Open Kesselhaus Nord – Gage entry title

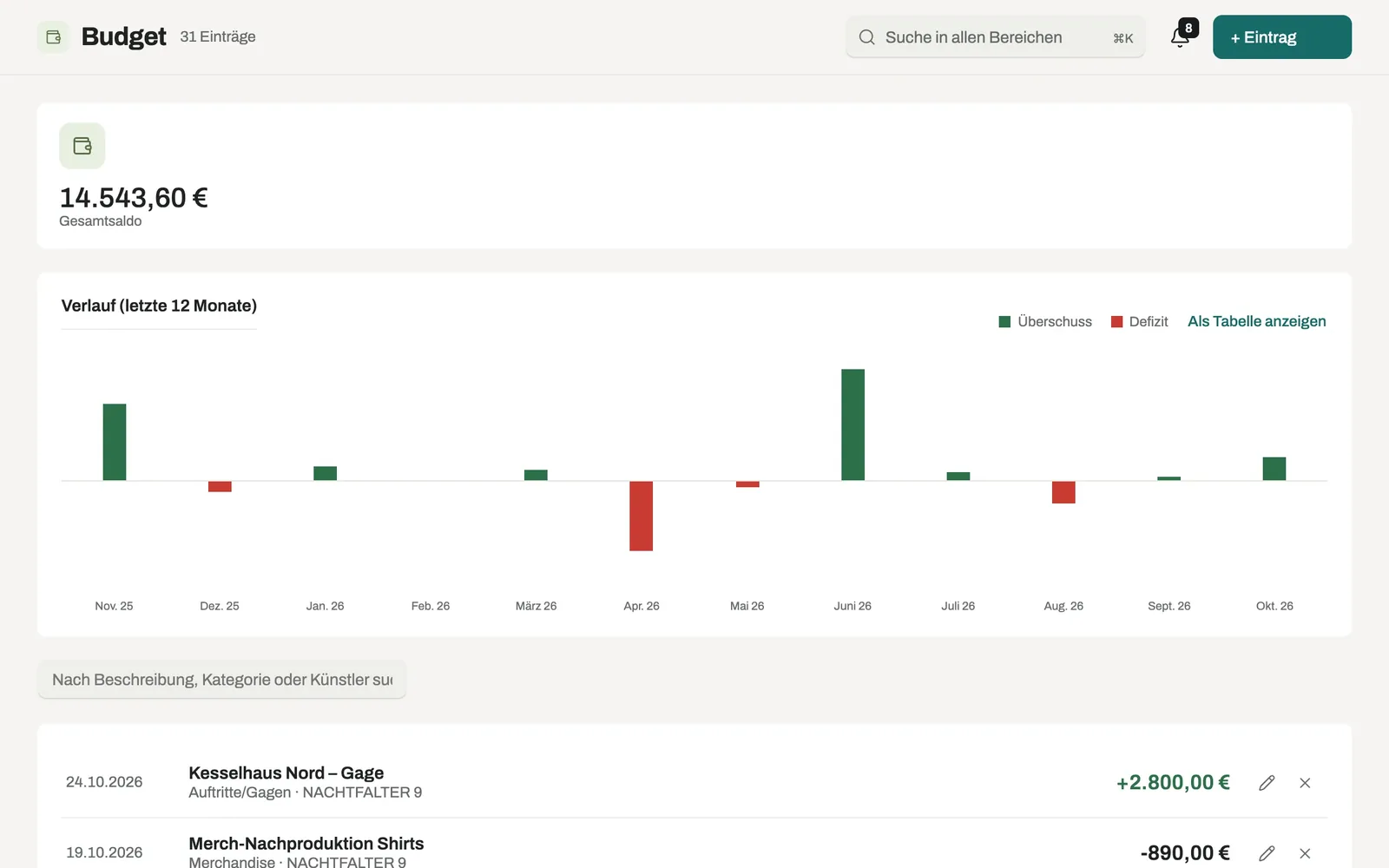[286, 773]
